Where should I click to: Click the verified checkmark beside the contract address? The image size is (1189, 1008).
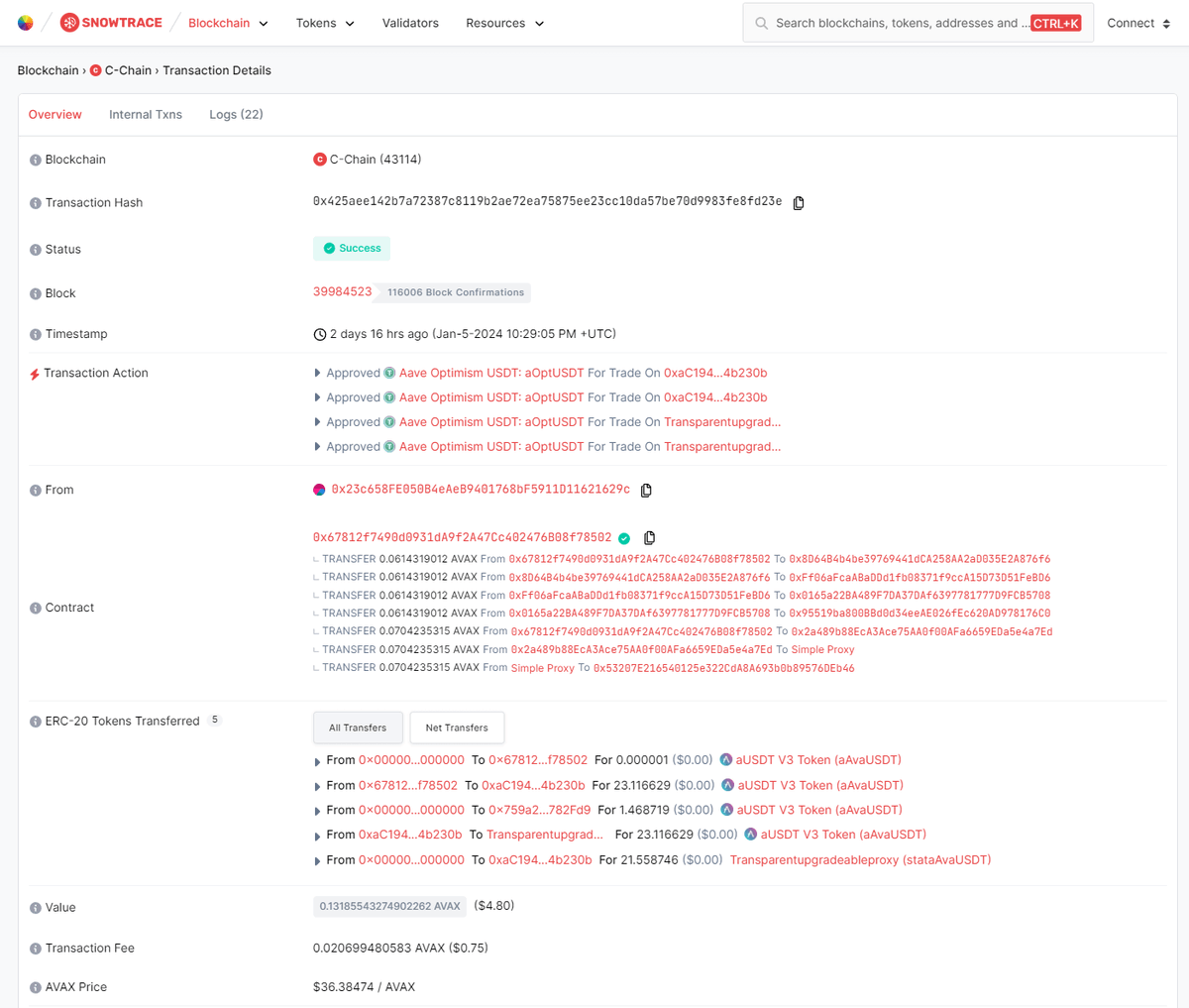click(624, 537)
